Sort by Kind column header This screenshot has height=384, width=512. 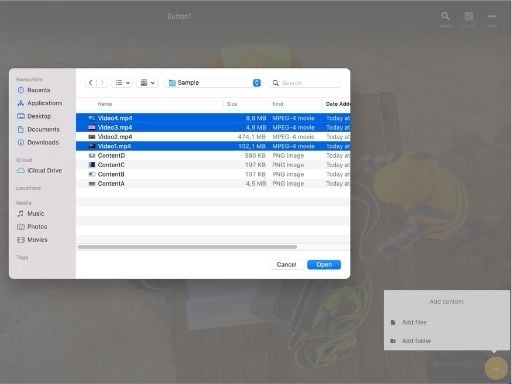click(x=278, y=104)
